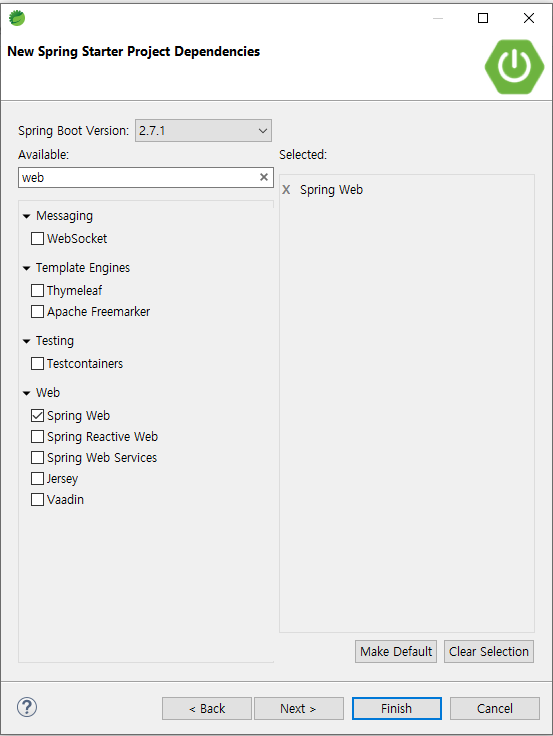Enable the Testcontainers checkbox
Image resolution: width=553 pixels, height=736 pixels.
point(37,363)
